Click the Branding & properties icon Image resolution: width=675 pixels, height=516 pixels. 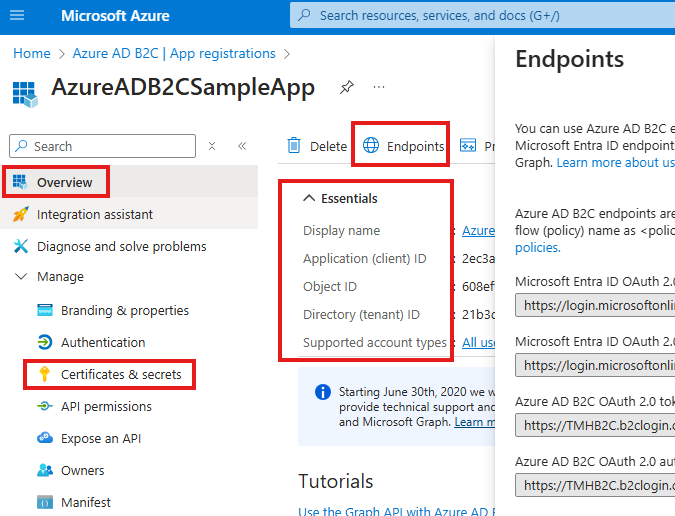click(45, 310)
